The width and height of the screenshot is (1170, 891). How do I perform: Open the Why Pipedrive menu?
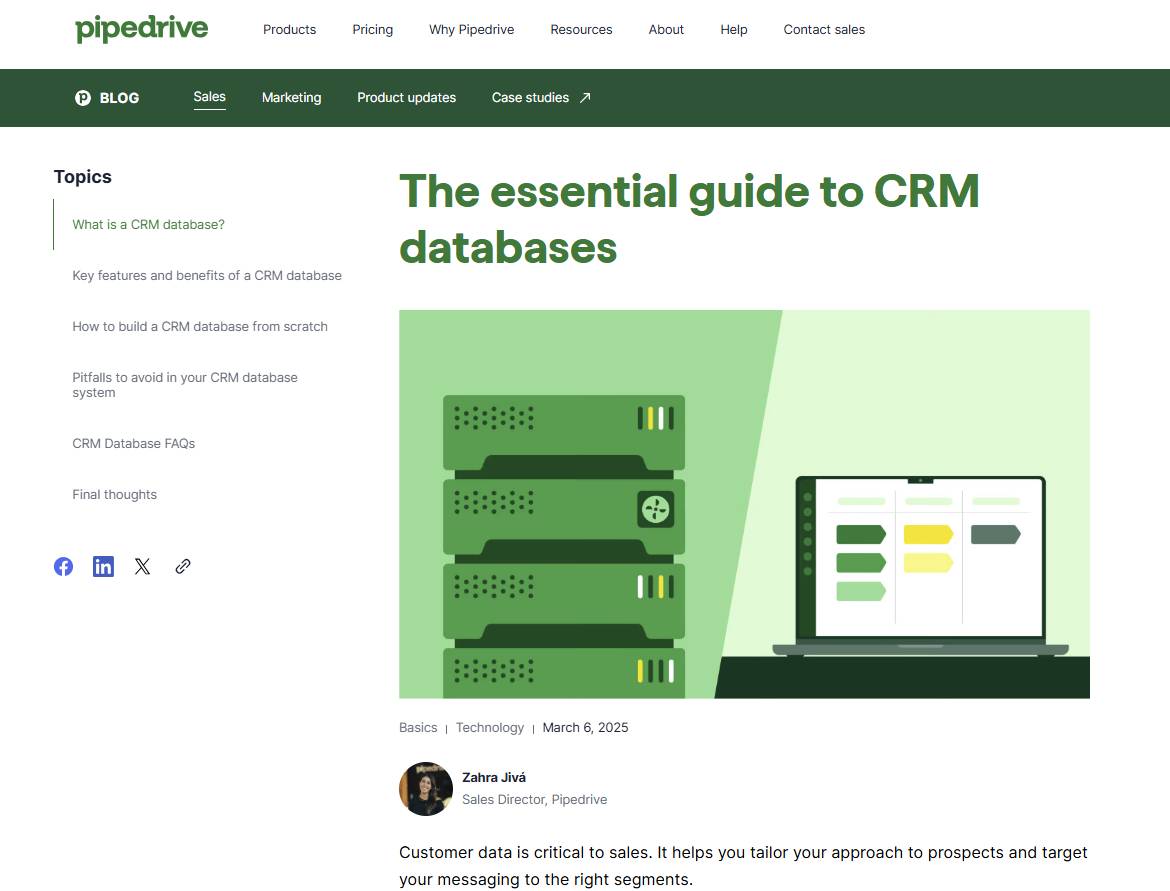[x=471, y=30]
